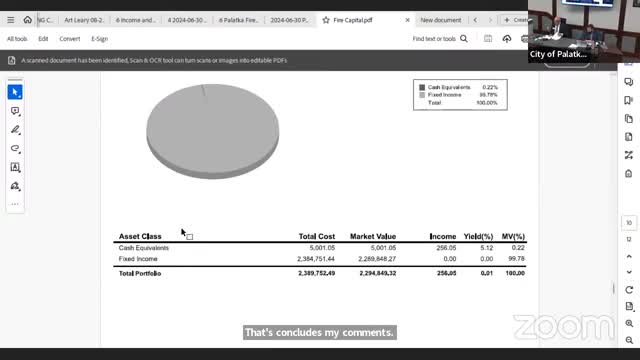Open the All tools panel
This screenshot has height=360, width=640.
tap(17, 39)
